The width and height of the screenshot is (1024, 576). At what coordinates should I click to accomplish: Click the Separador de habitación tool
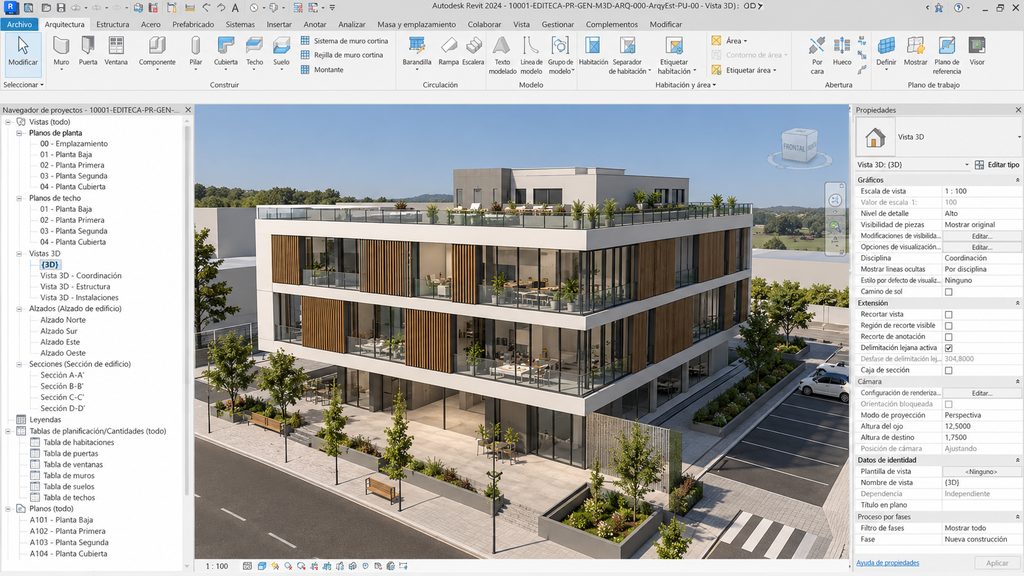(x=628, y=56)
